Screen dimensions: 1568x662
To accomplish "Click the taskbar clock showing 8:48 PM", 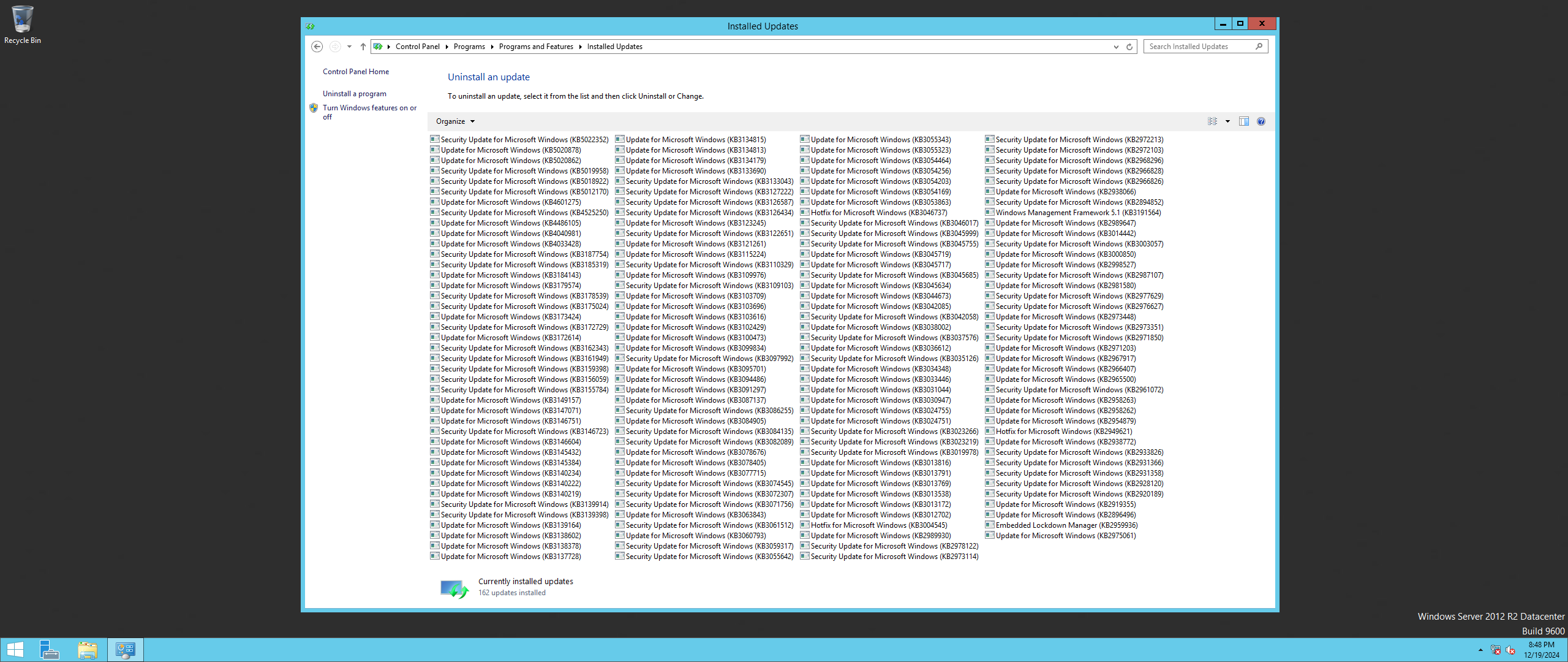I will pos(1542,650).
